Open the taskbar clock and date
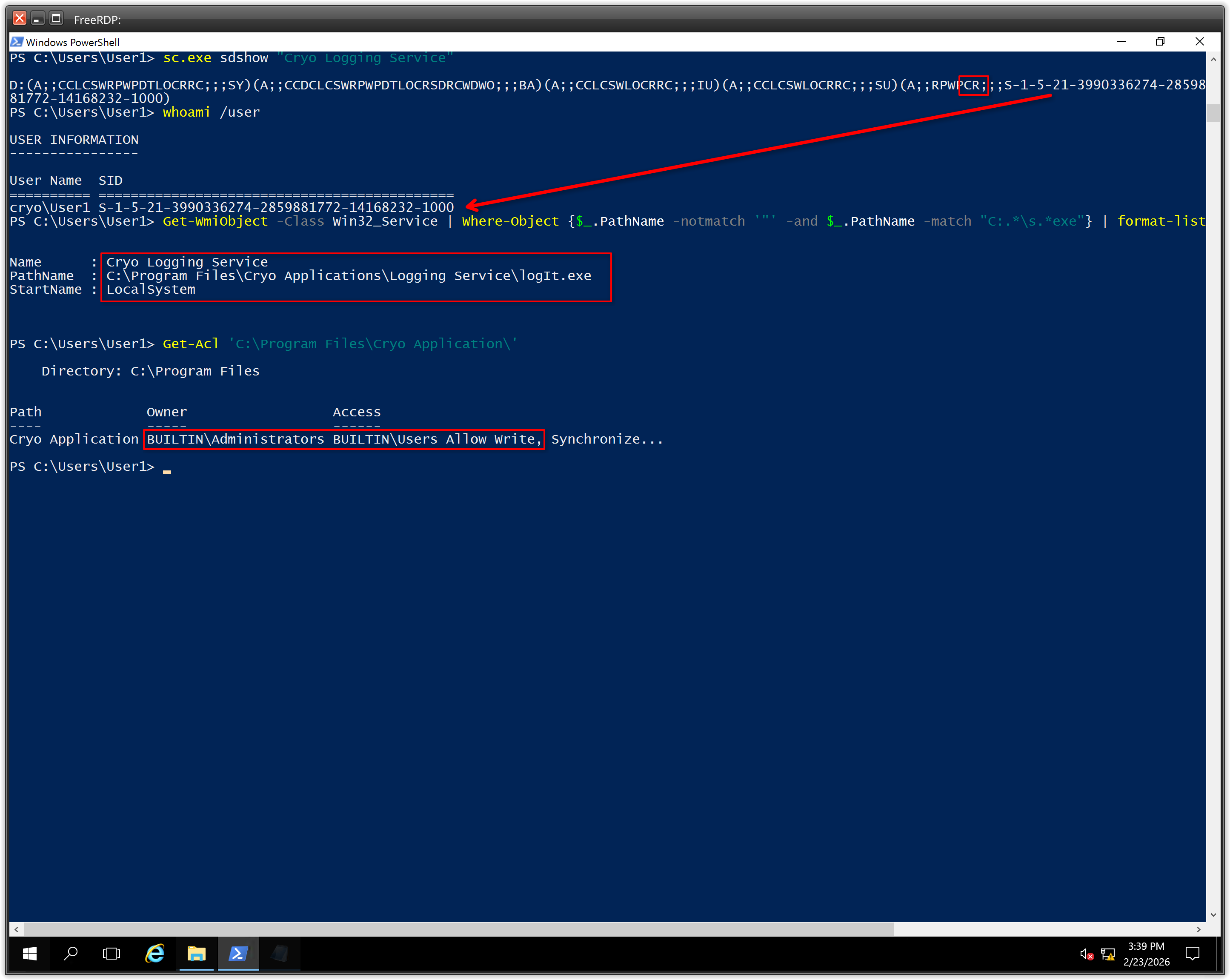Screen dimensions: 1230x980 (x=1146, y=953)
